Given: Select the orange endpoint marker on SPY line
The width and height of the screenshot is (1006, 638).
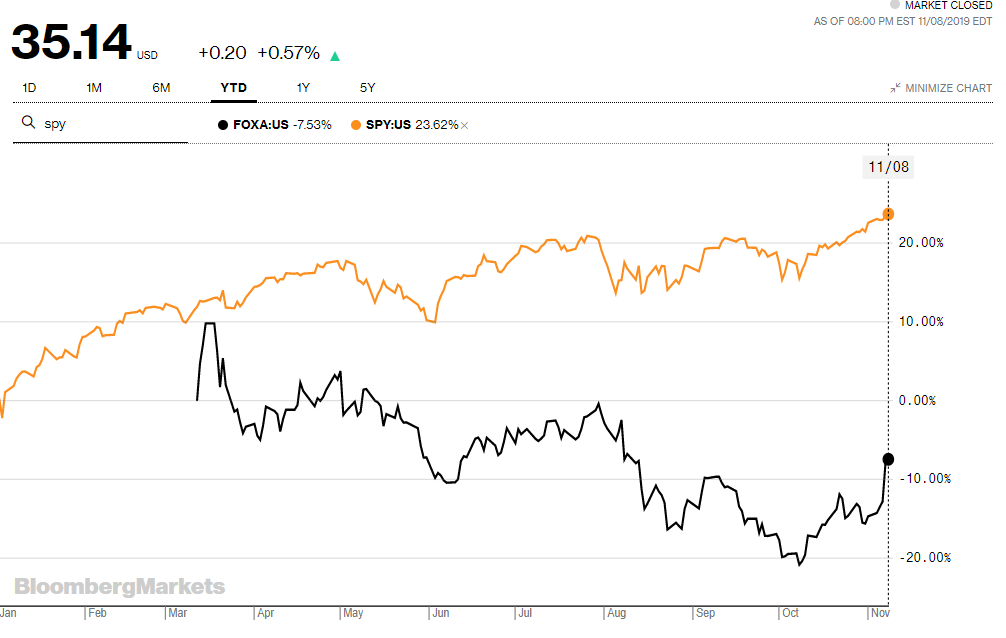Looking at the screenshot, I should [887, 214].
